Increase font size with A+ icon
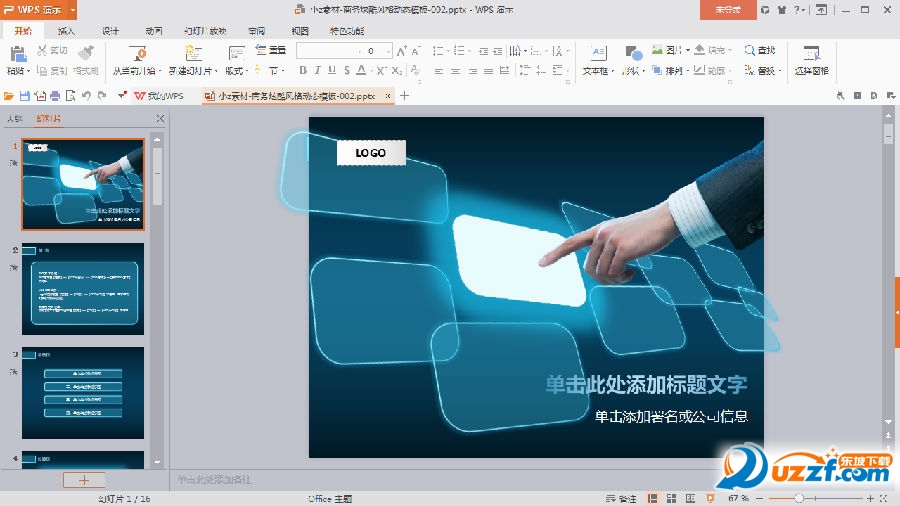 coord(402,51)
